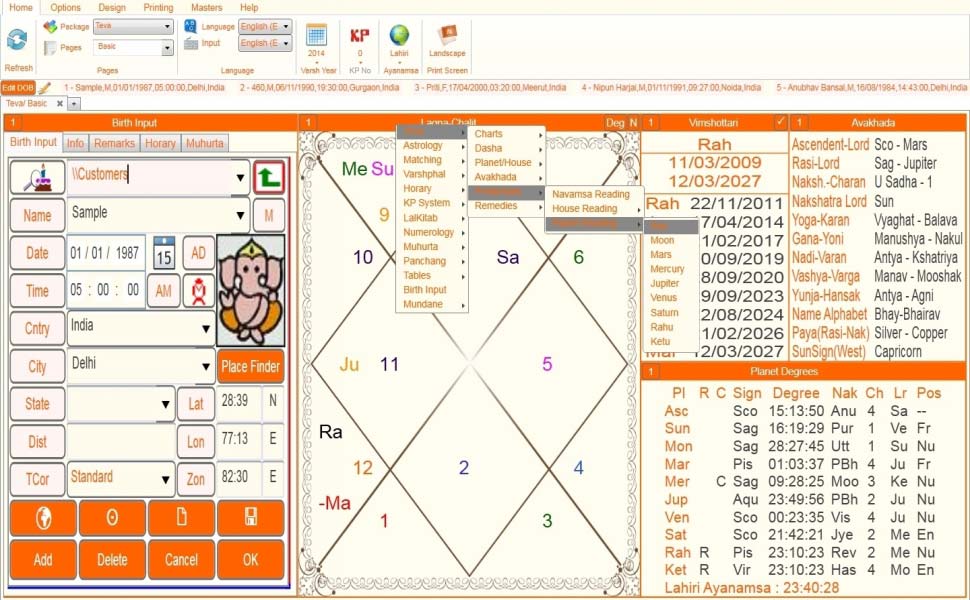Image resolution: width=970 pixels, height=600 pixels.
Task: Expand the Name dropdown showing Sample
Action: [240, 215]
